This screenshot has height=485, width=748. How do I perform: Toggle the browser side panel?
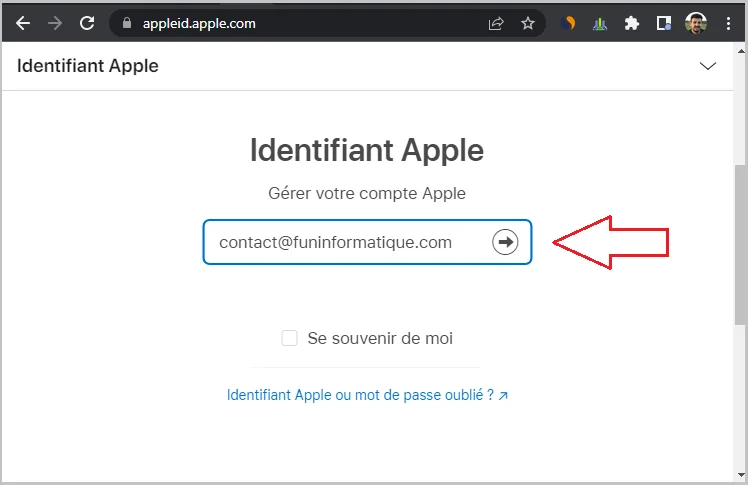coord(664,23)
